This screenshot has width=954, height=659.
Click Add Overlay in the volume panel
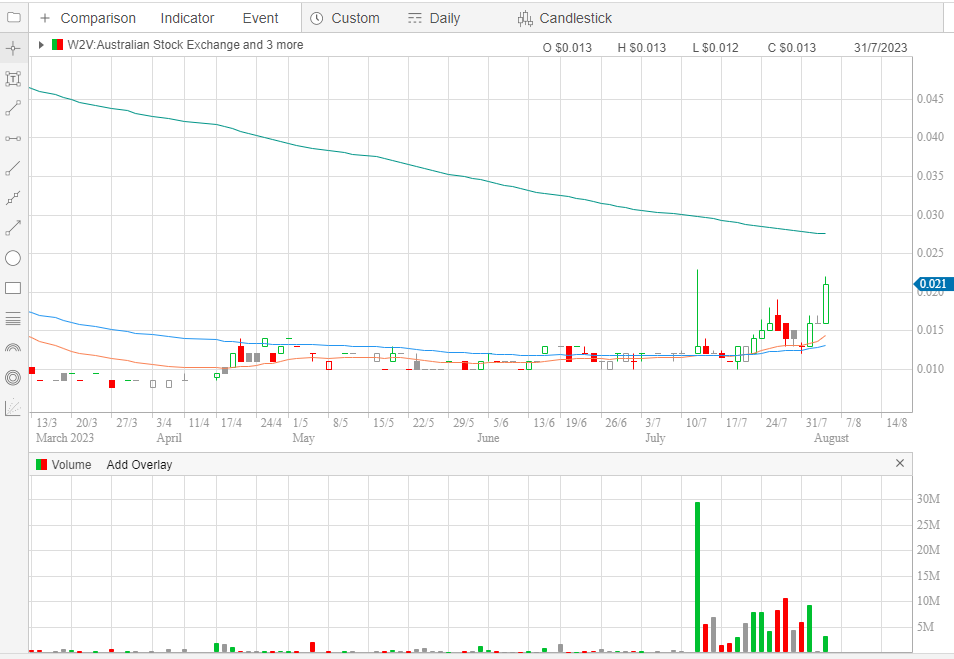tap(139, 465)
